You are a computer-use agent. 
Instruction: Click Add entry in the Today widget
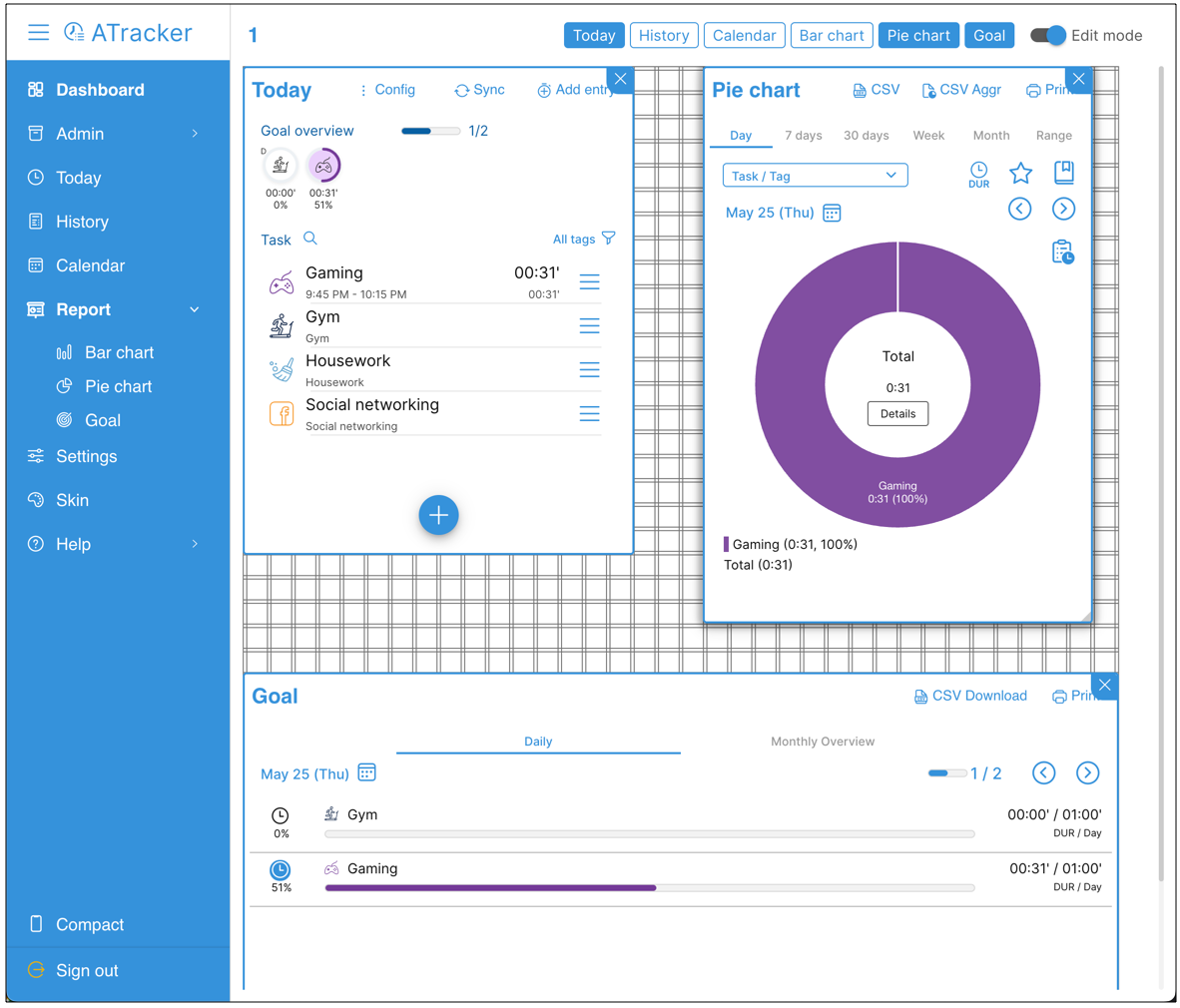(x=576, y=90)
